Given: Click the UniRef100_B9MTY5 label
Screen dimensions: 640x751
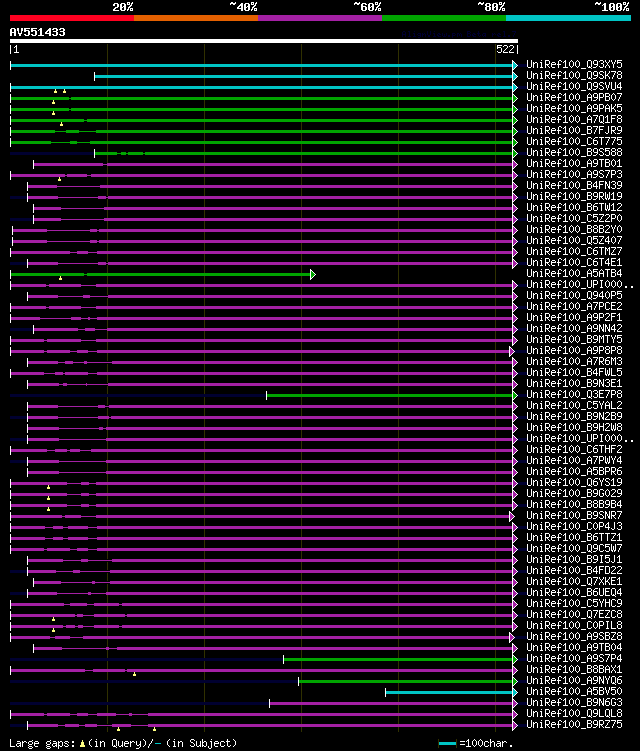Looking at the screenshot, I should click(574, 340).
